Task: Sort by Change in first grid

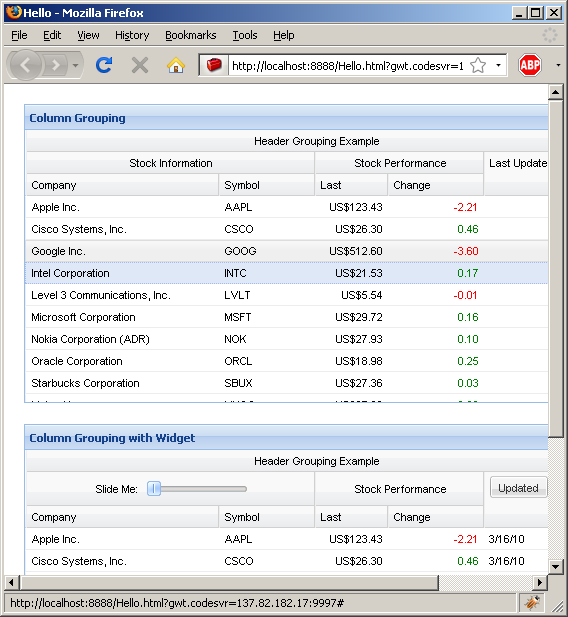Action: coord(435,185)
